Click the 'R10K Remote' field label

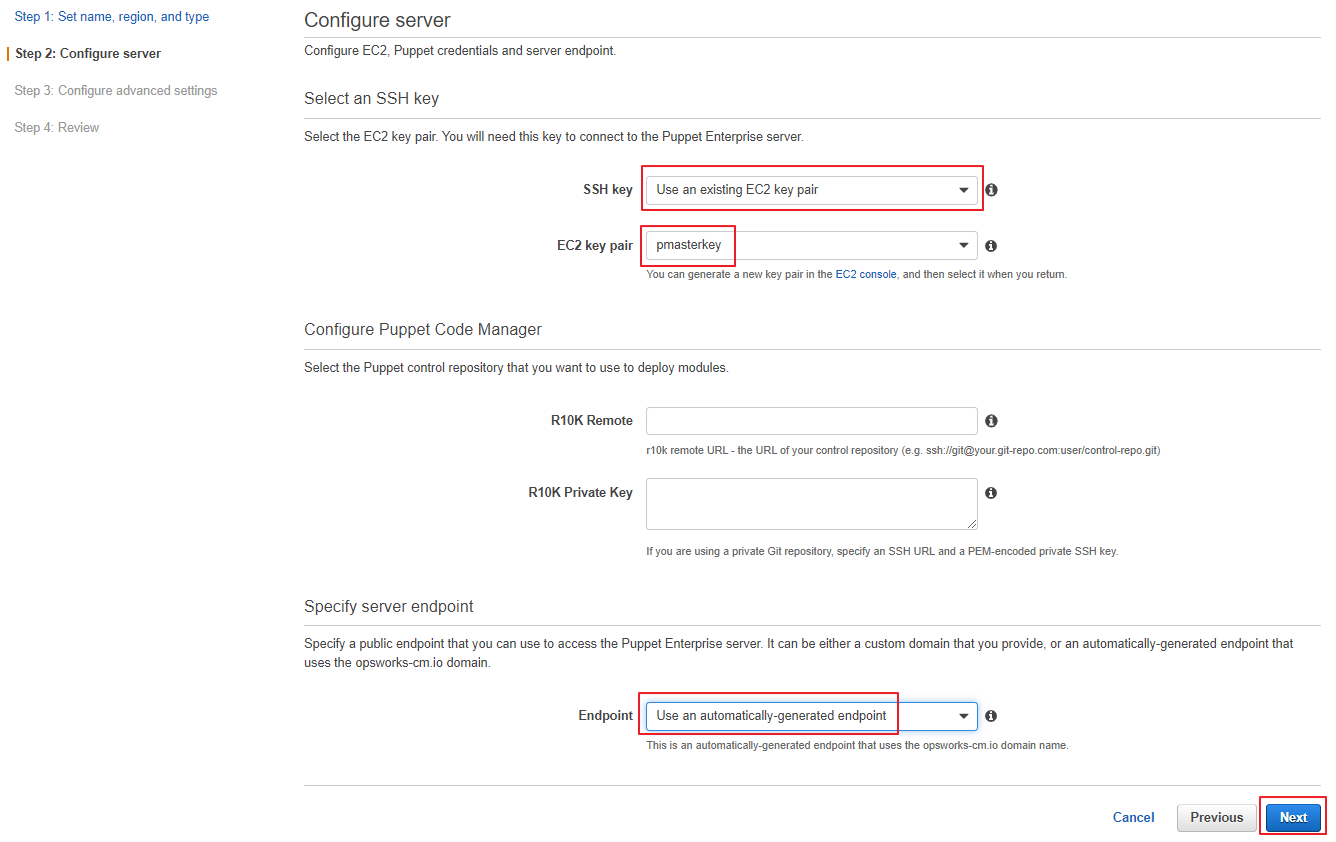coord(592,421)
